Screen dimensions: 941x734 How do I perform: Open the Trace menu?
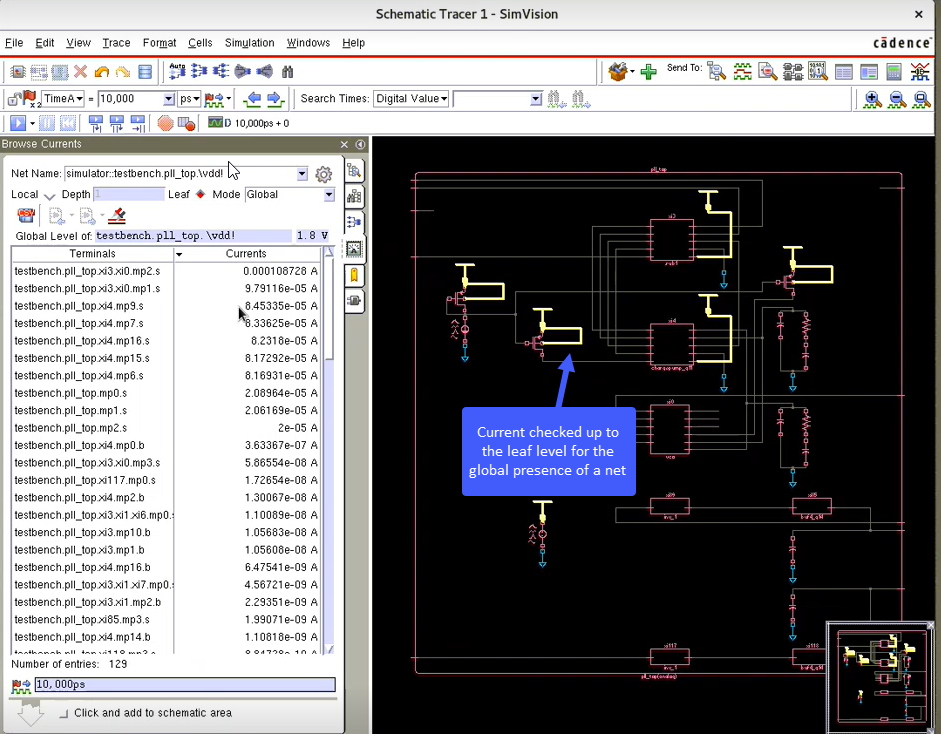pos(116,43)
